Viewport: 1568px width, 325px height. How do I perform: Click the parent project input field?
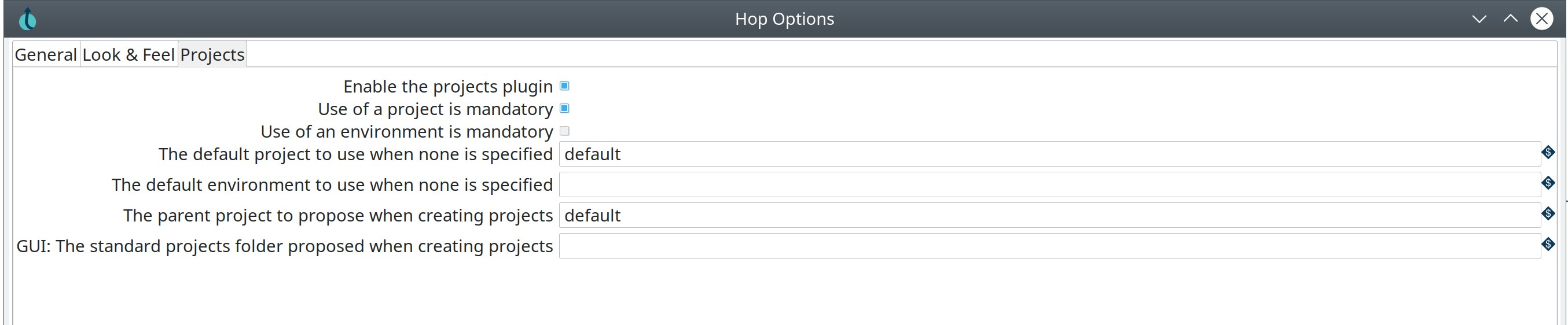pyautogui.click(x=1049, y=216)
